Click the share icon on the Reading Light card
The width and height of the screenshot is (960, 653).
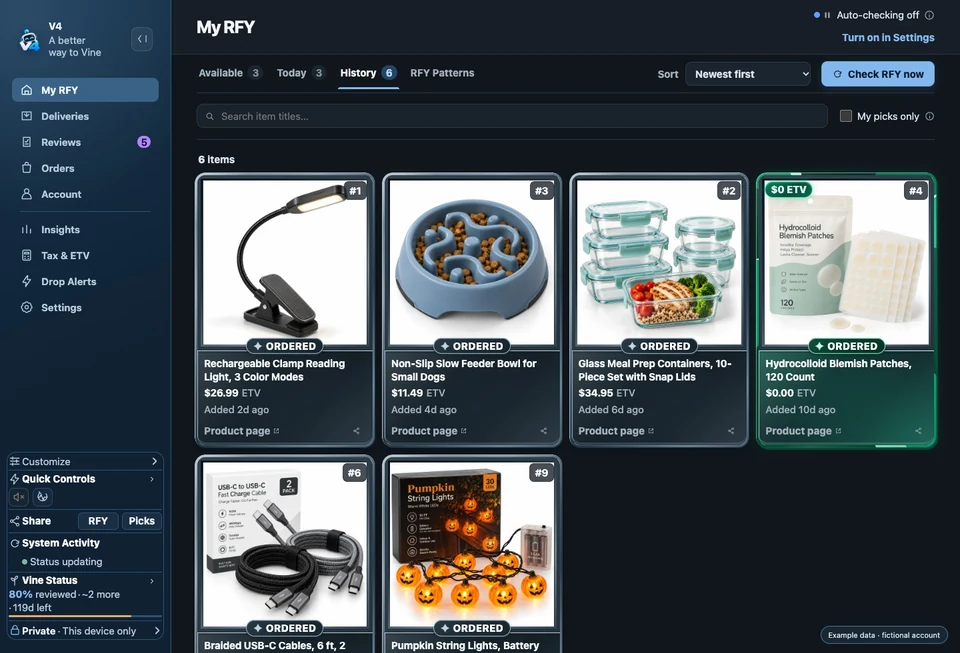(356, 431)
